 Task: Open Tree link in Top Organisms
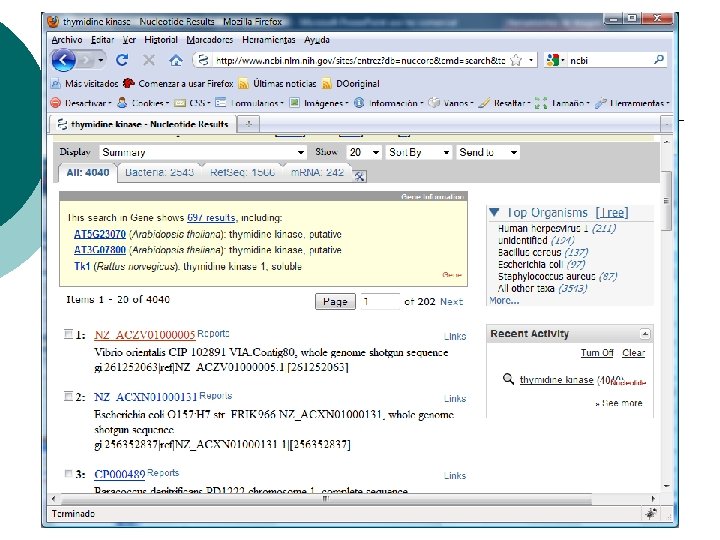pos(612,213)
